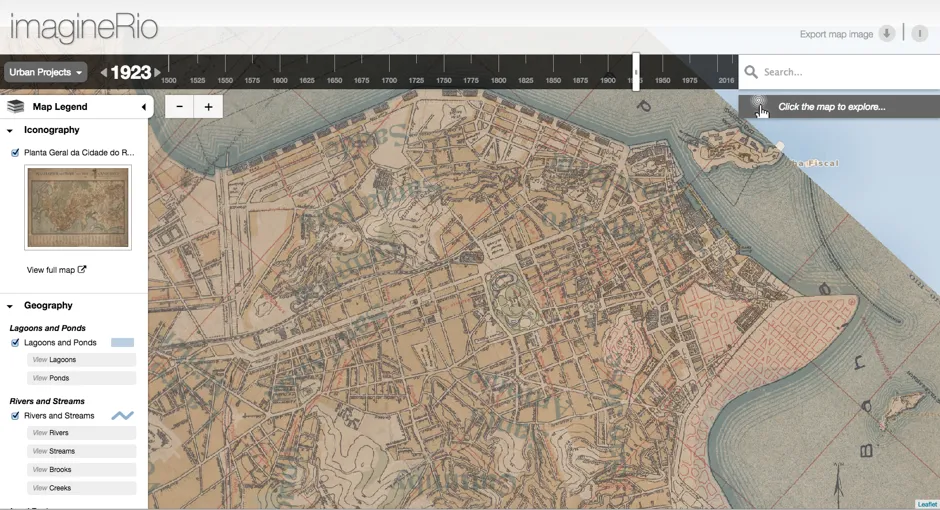Click the Lagoons and Ponds heading
This screenshot has width=940, height=510.
point(47,328)
